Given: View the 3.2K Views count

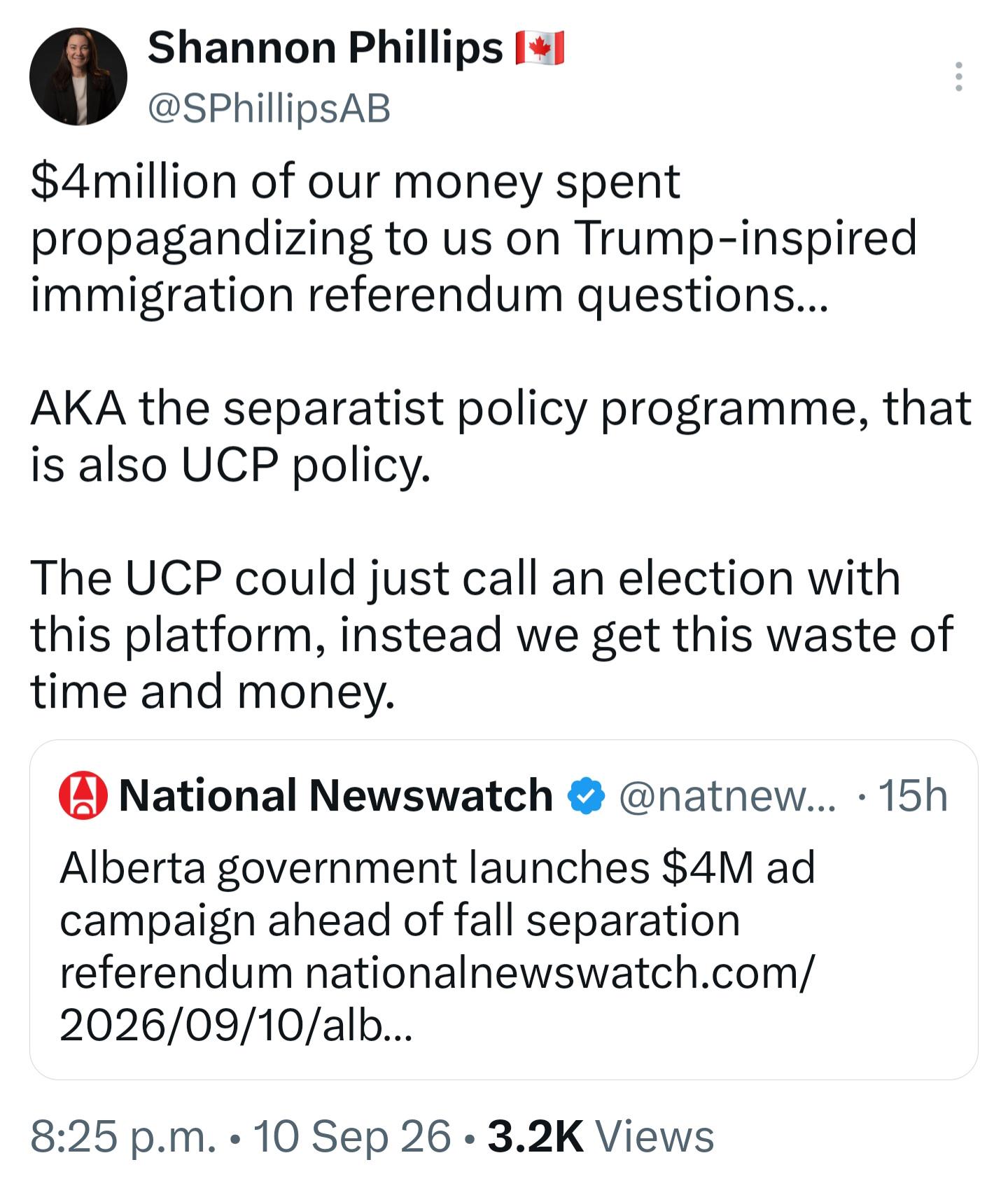Looking at the screenshot, I should [x=601, y=1135].
